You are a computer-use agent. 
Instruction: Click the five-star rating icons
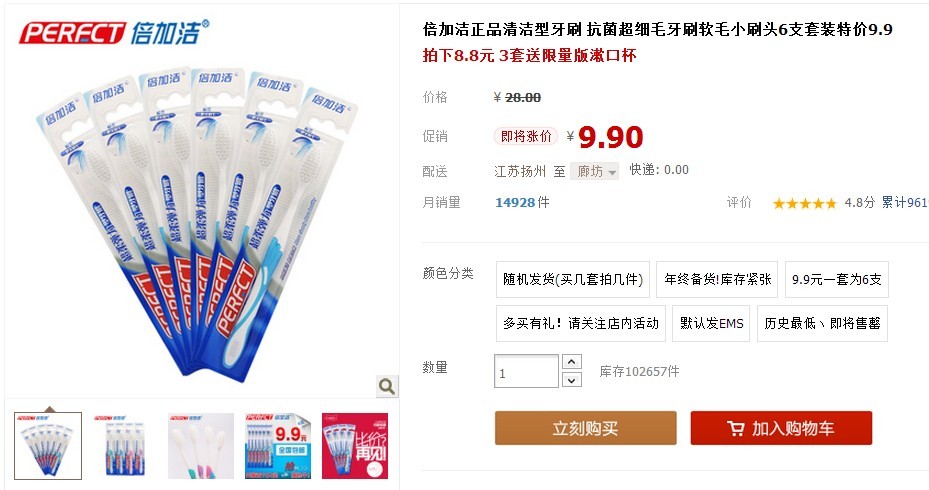[x=804, y=203]
